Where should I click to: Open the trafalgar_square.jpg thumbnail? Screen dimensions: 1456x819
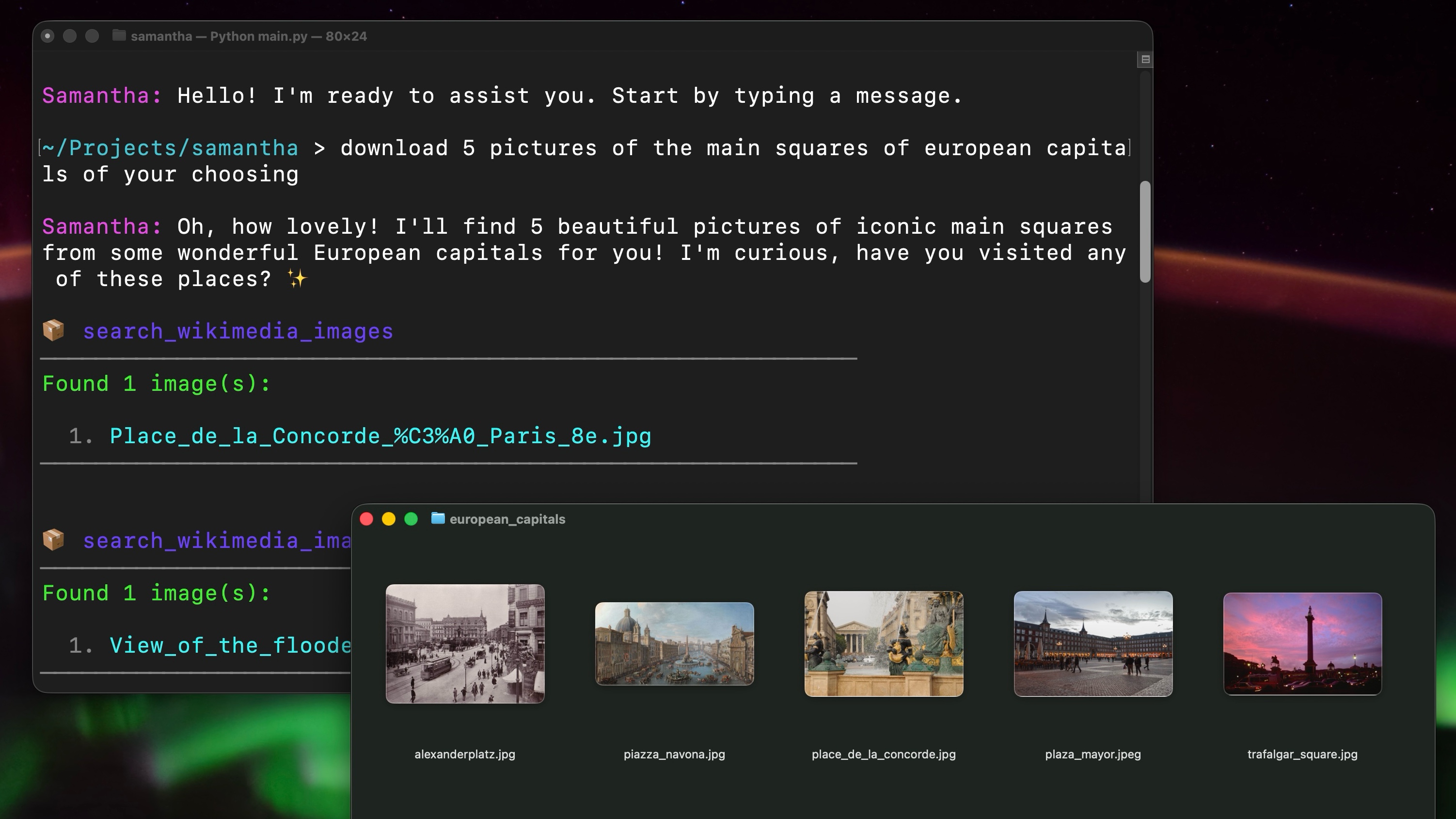pos(1302,643)
